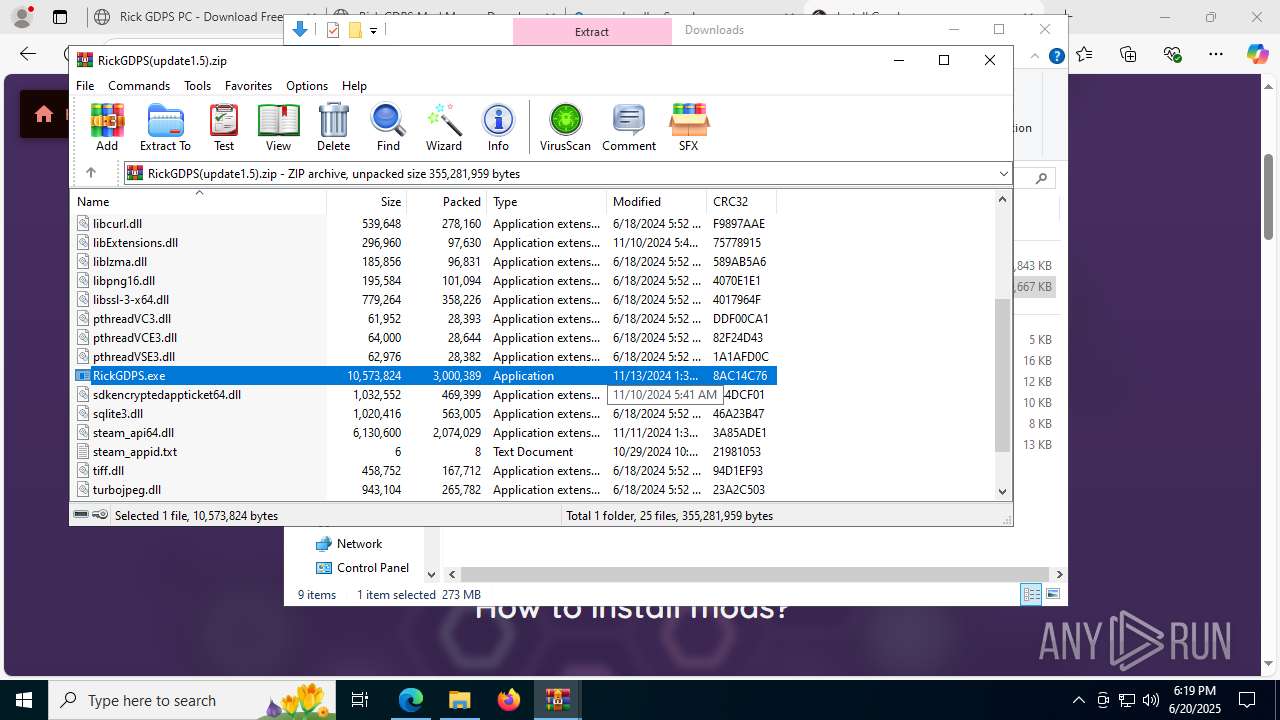Open the Favorites menu

[248, 86]
